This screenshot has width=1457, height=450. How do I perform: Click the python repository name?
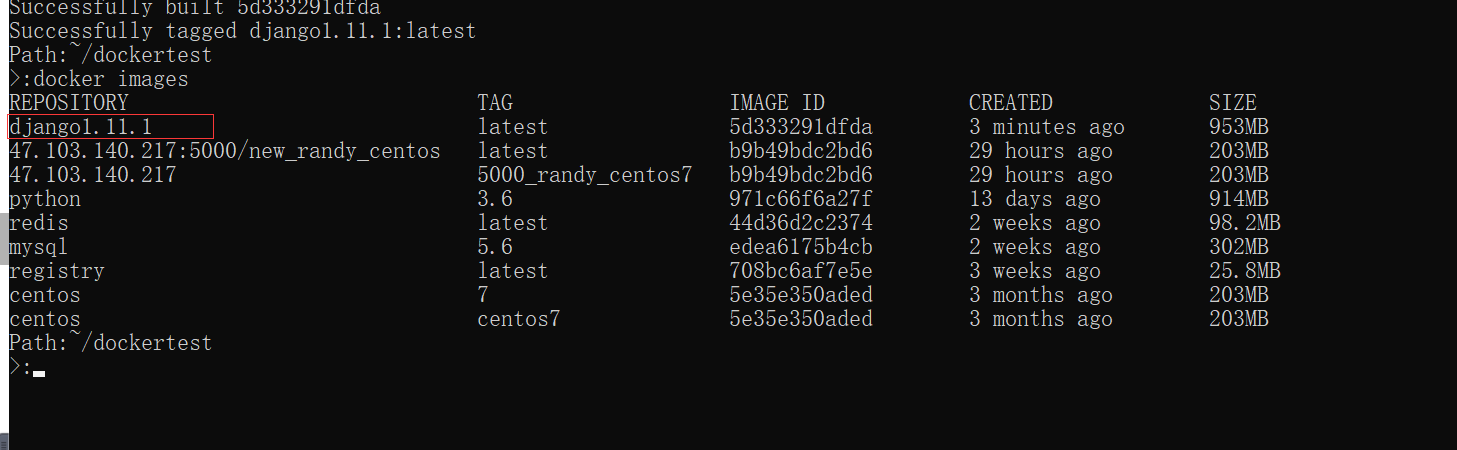pos(45,199)
